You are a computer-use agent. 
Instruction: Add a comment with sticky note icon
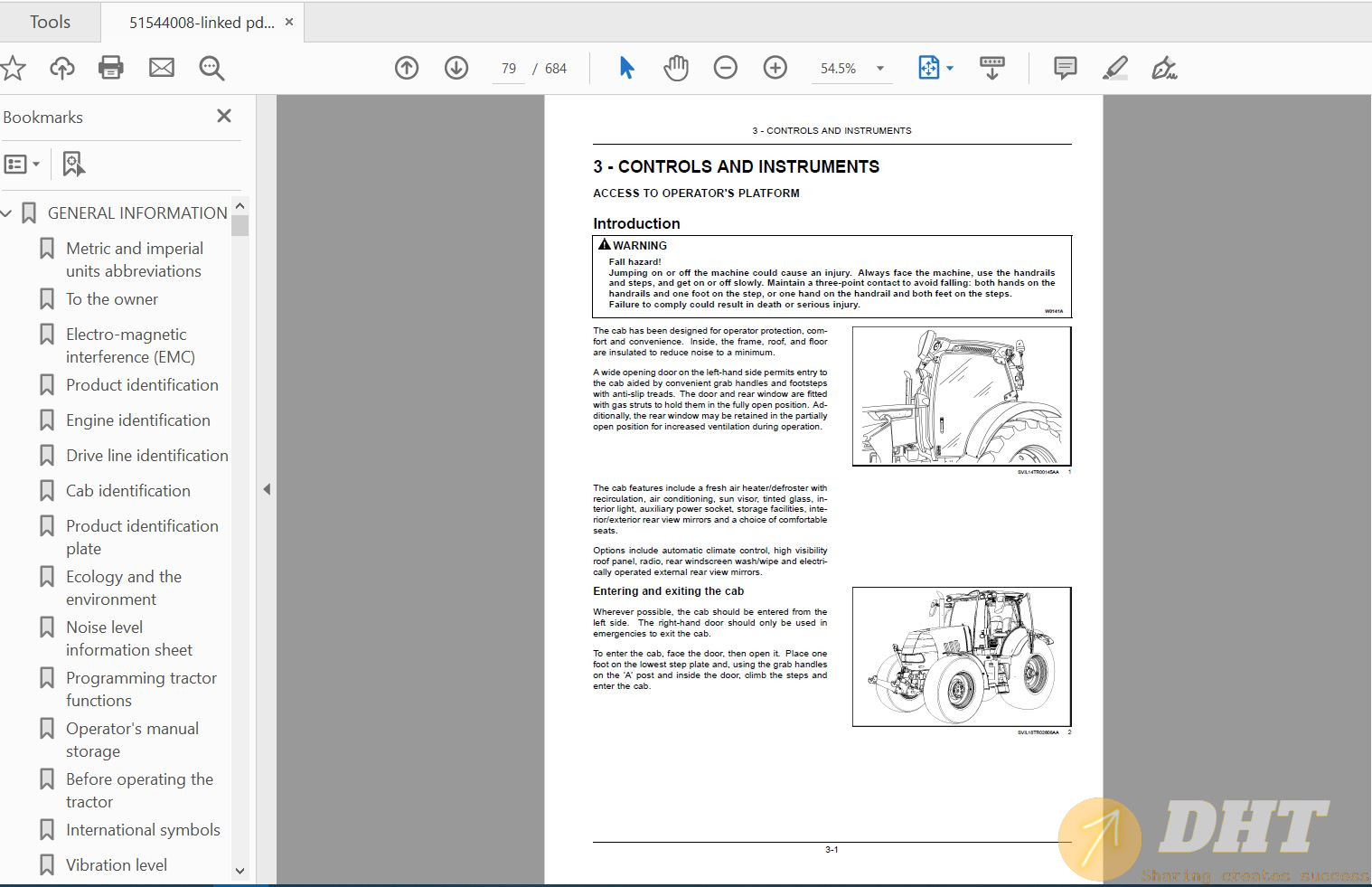coord(1066,68)
